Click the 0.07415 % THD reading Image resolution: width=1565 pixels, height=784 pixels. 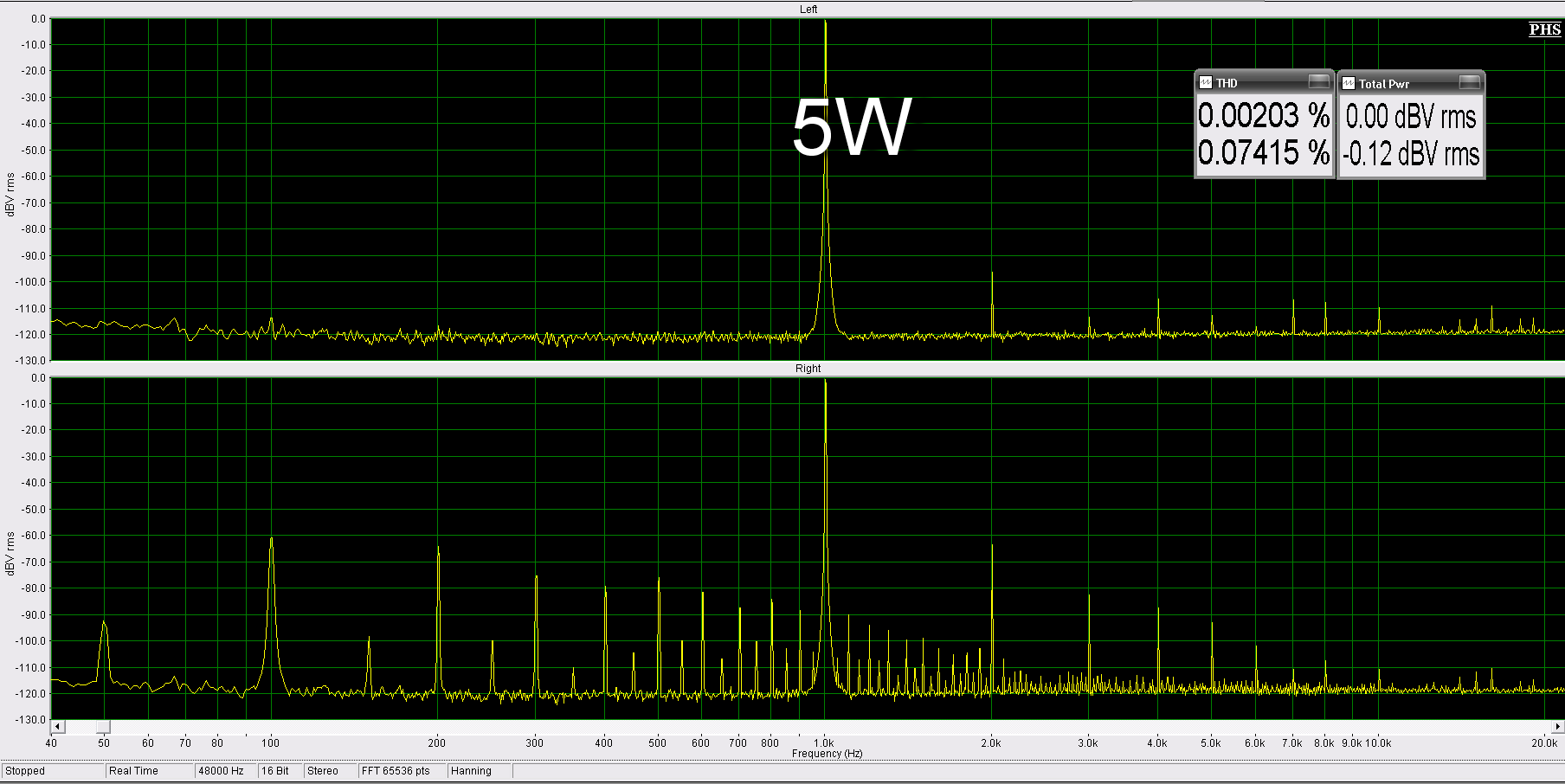[1263, 154]
